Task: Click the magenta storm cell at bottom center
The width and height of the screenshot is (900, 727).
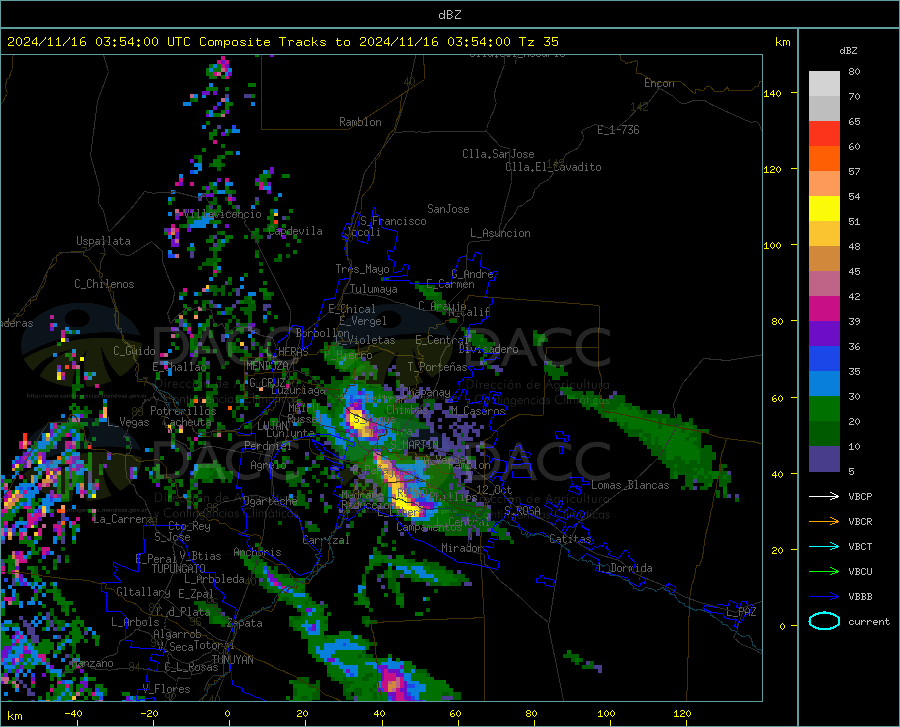Action: point(394,683)
